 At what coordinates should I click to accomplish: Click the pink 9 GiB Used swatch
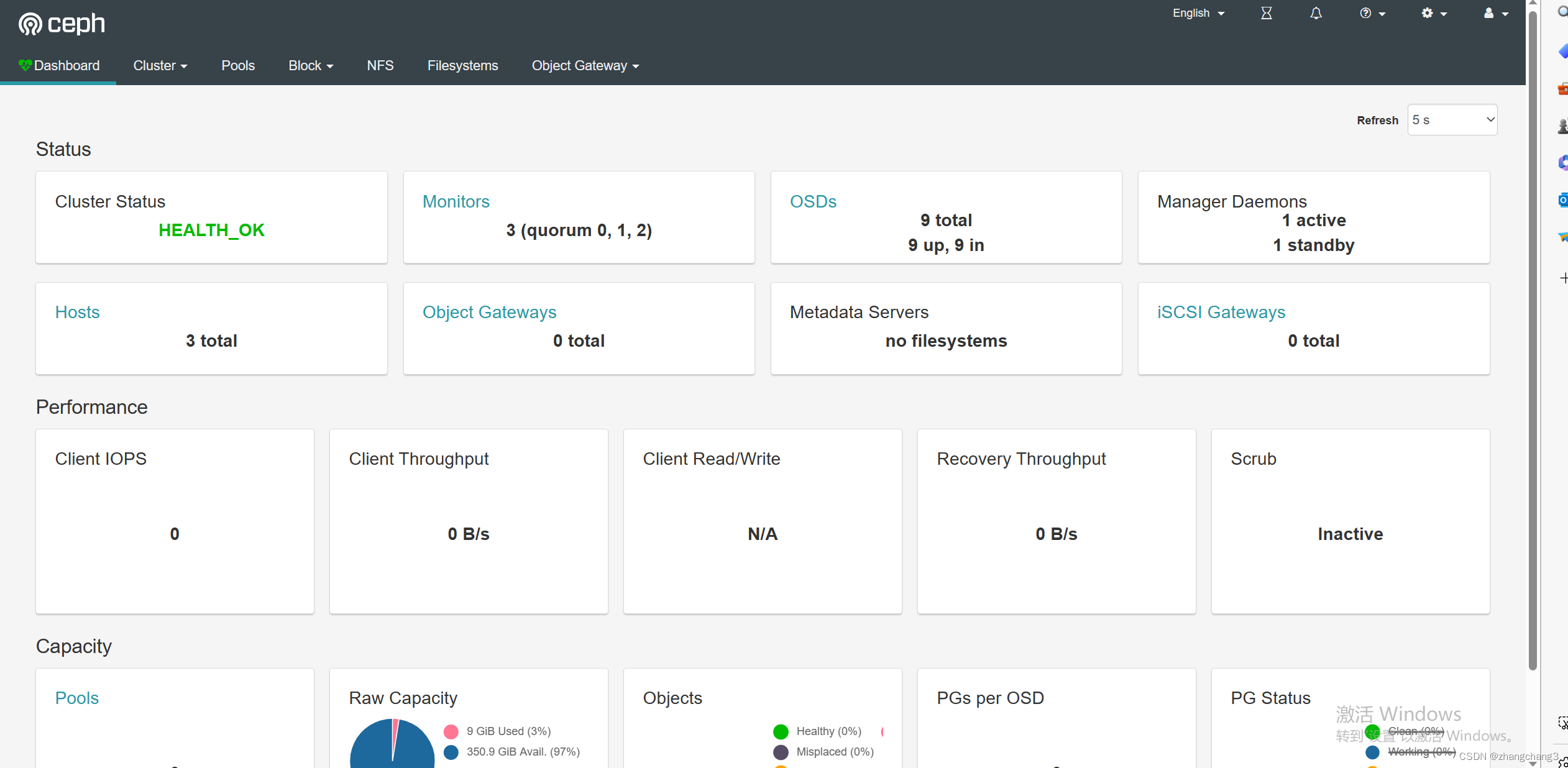click(451, 731)
